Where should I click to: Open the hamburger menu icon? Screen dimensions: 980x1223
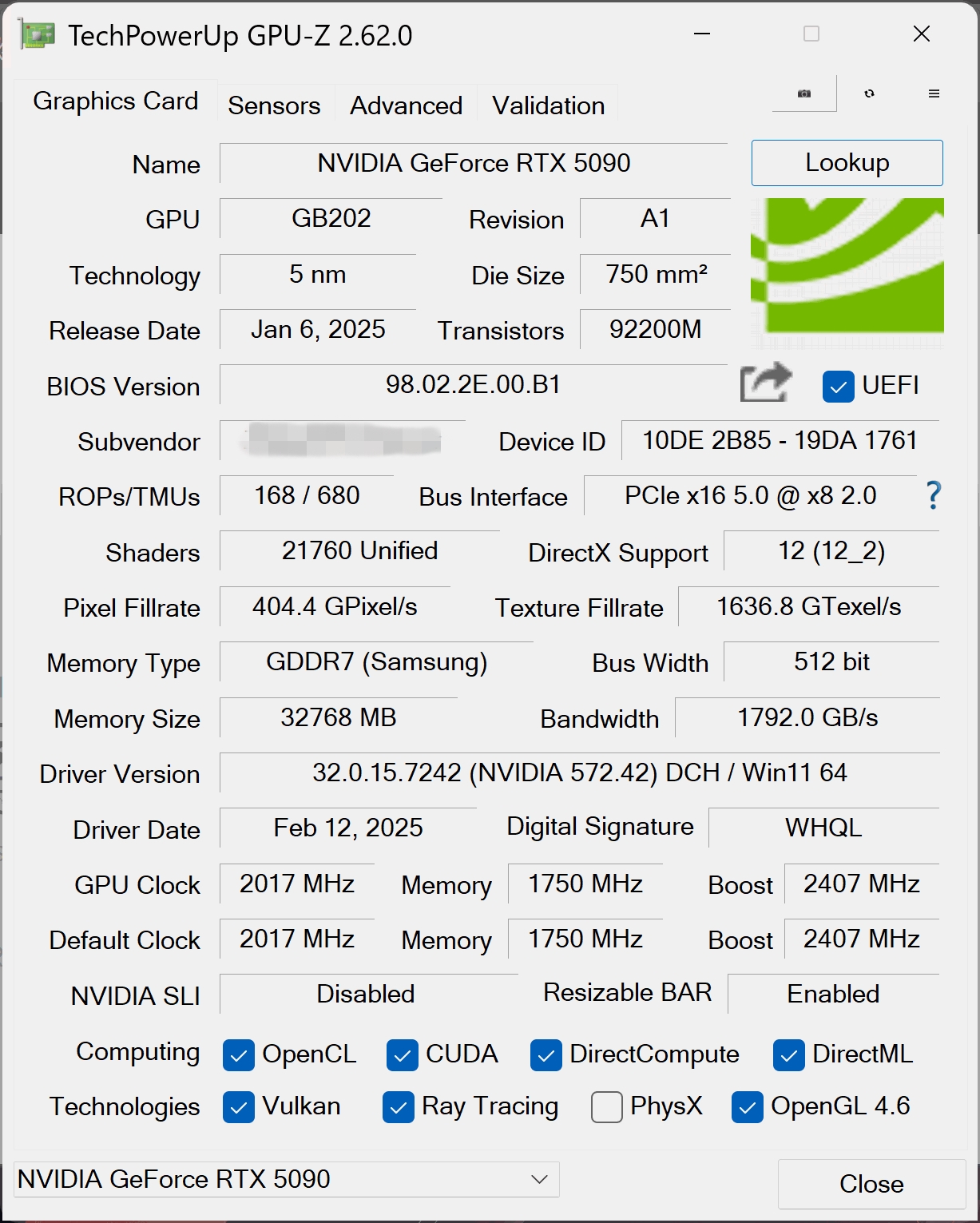point(934,93)
